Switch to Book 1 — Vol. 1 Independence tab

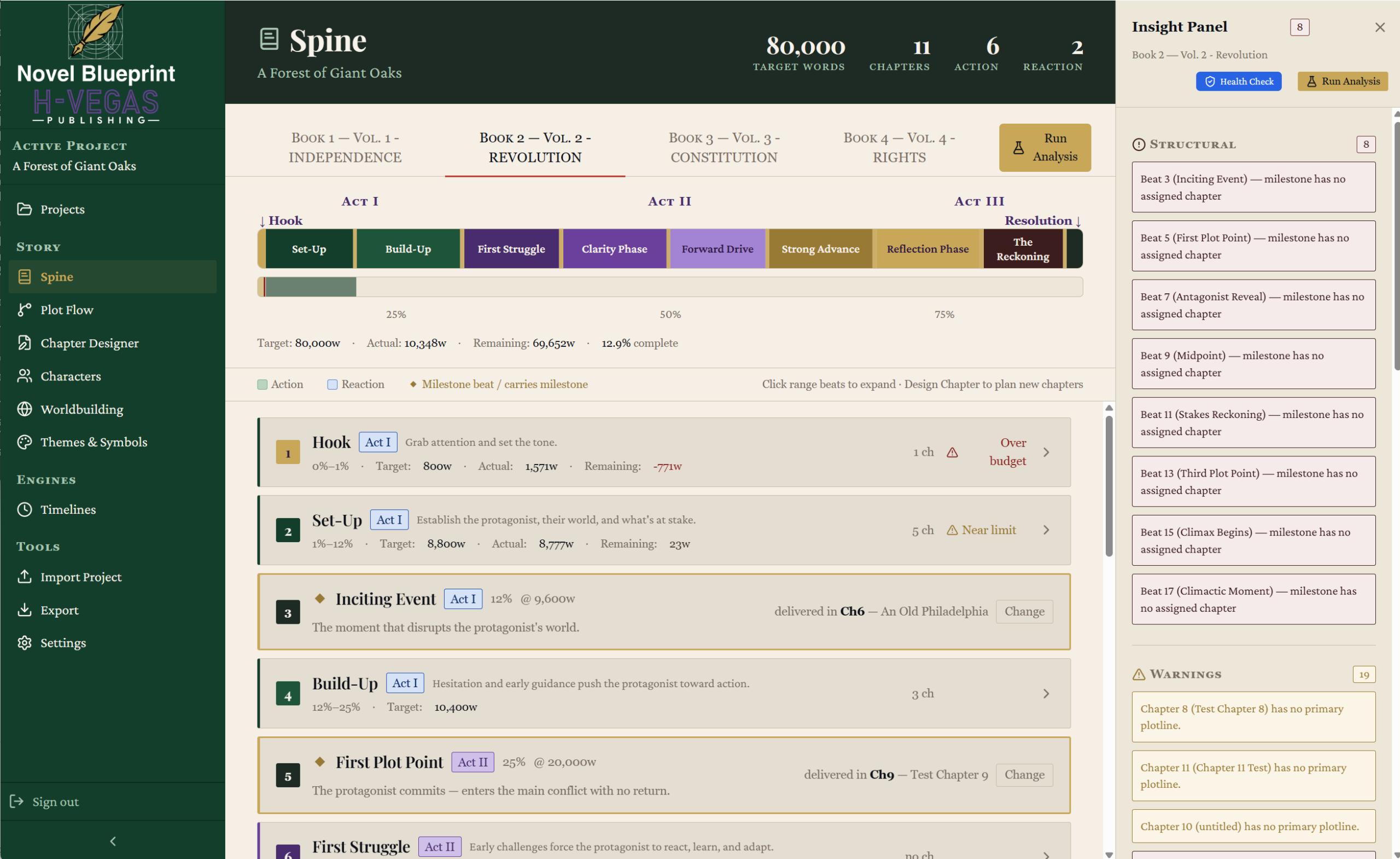345,148
